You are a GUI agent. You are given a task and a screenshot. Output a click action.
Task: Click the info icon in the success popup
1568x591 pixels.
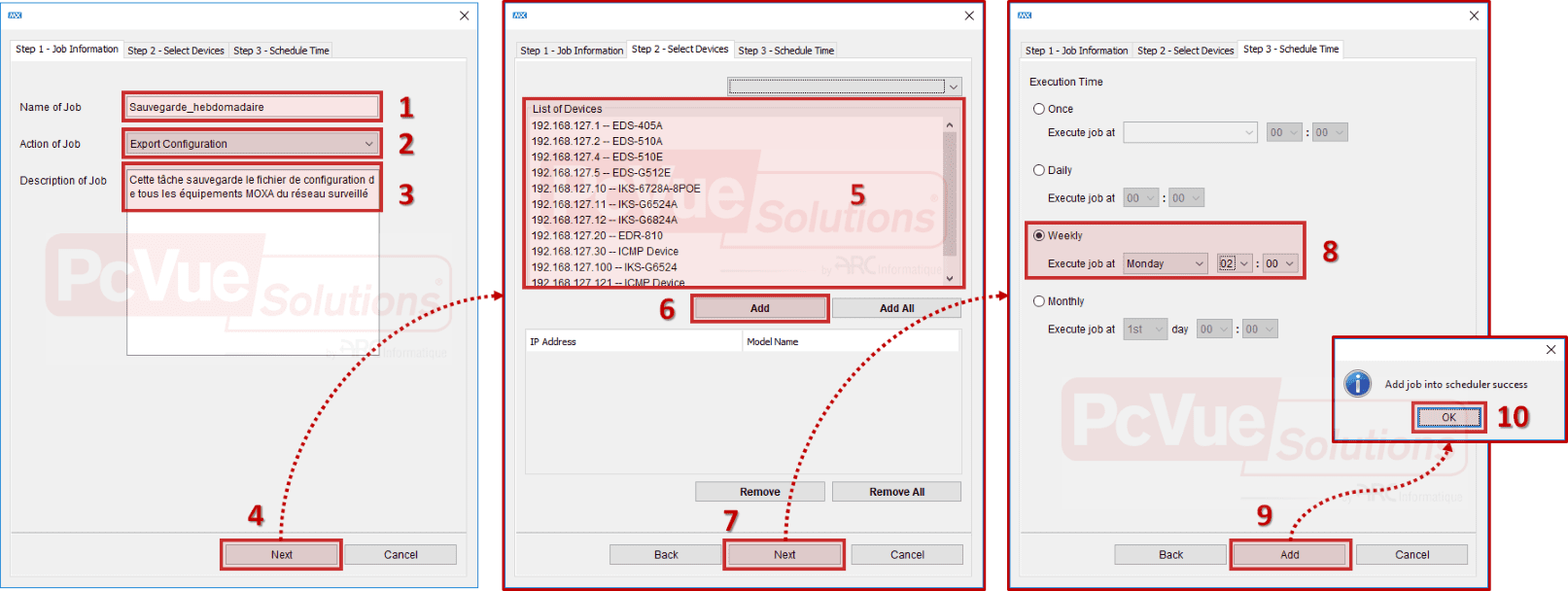[1357, 384]
